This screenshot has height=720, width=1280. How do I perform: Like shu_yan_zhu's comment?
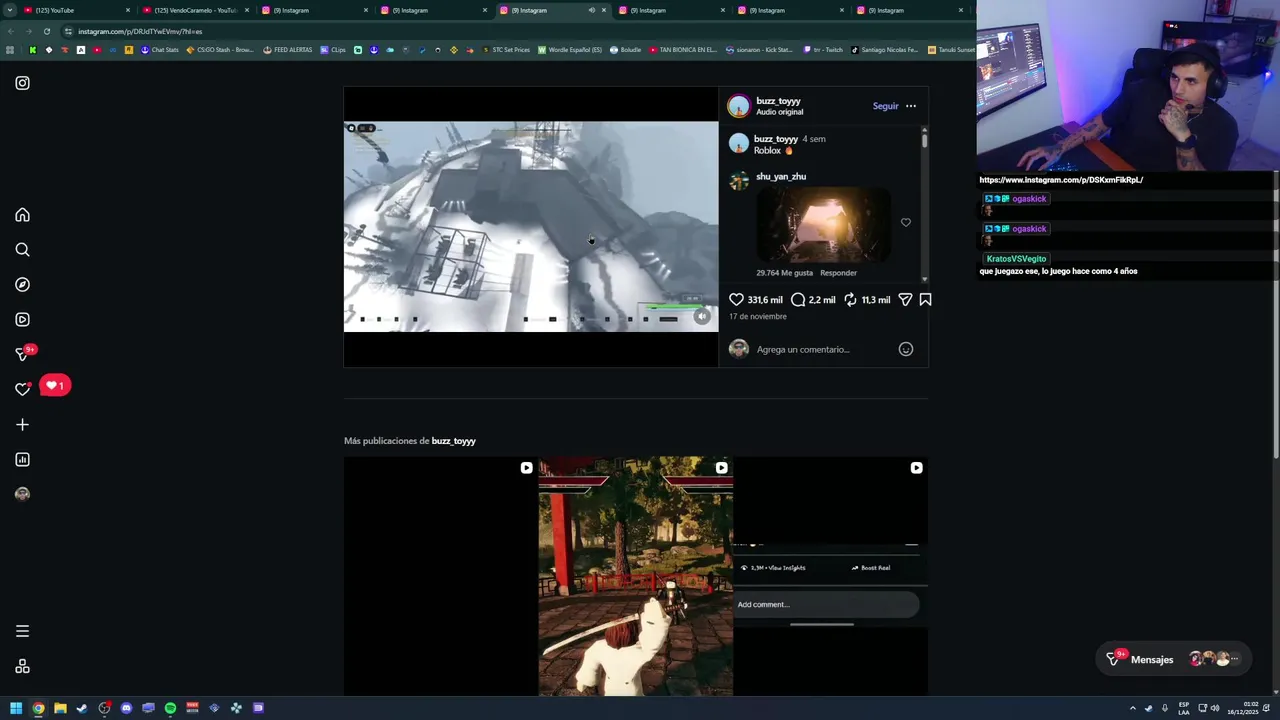[x=906, y=222]
